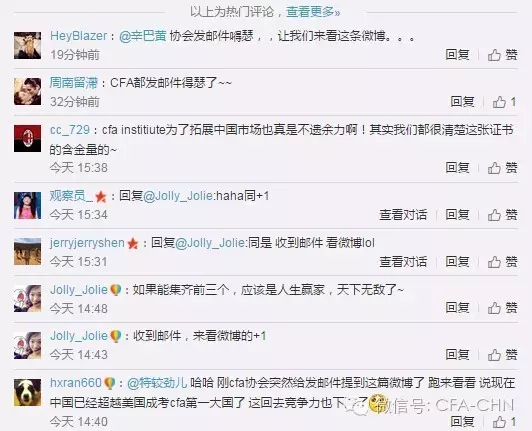Visit @辛巴黄 mention link
532x431 pixels.
pos(142,36)
